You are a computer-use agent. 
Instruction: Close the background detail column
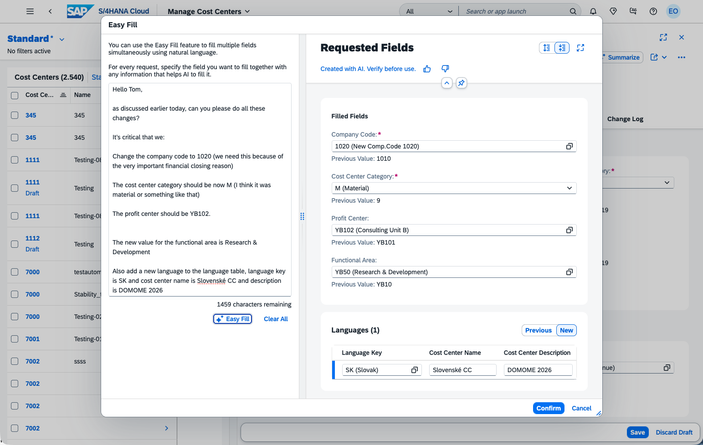point(681,38)
